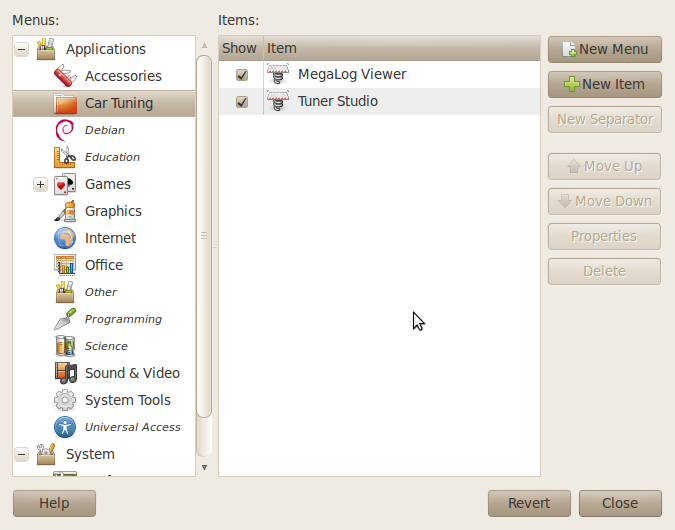Click the Universal Access icon
The image size is (675, 530).
pos(65,427)
